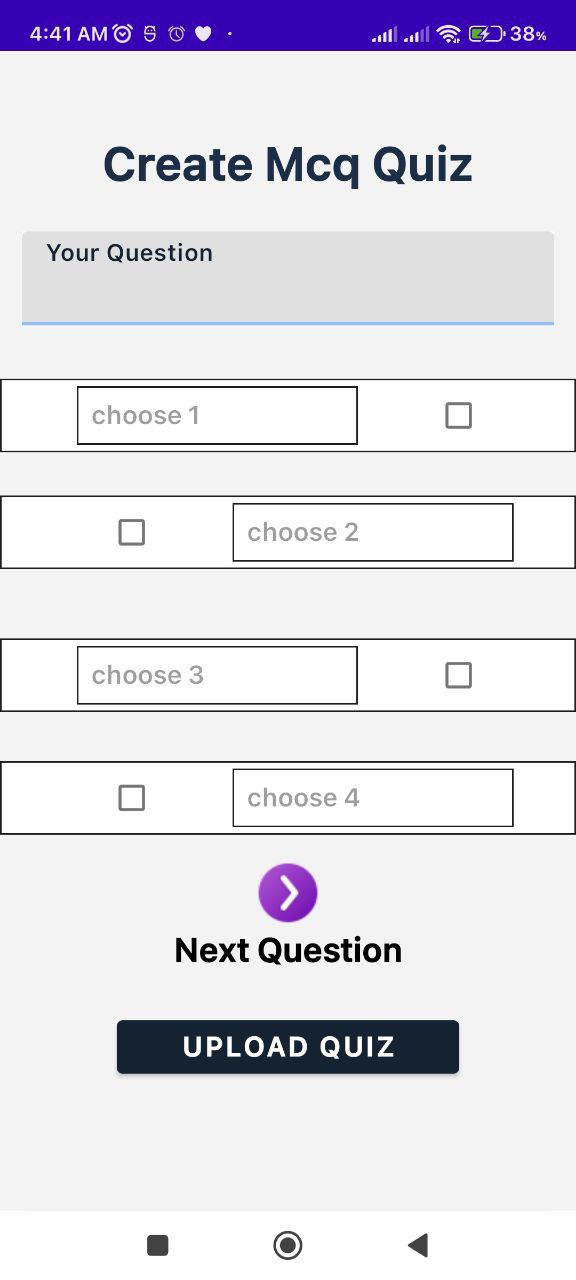This screenshot has height=1280, width=576.
Task: Check the checkbox beside choose 2
Action: pos(132,532)
